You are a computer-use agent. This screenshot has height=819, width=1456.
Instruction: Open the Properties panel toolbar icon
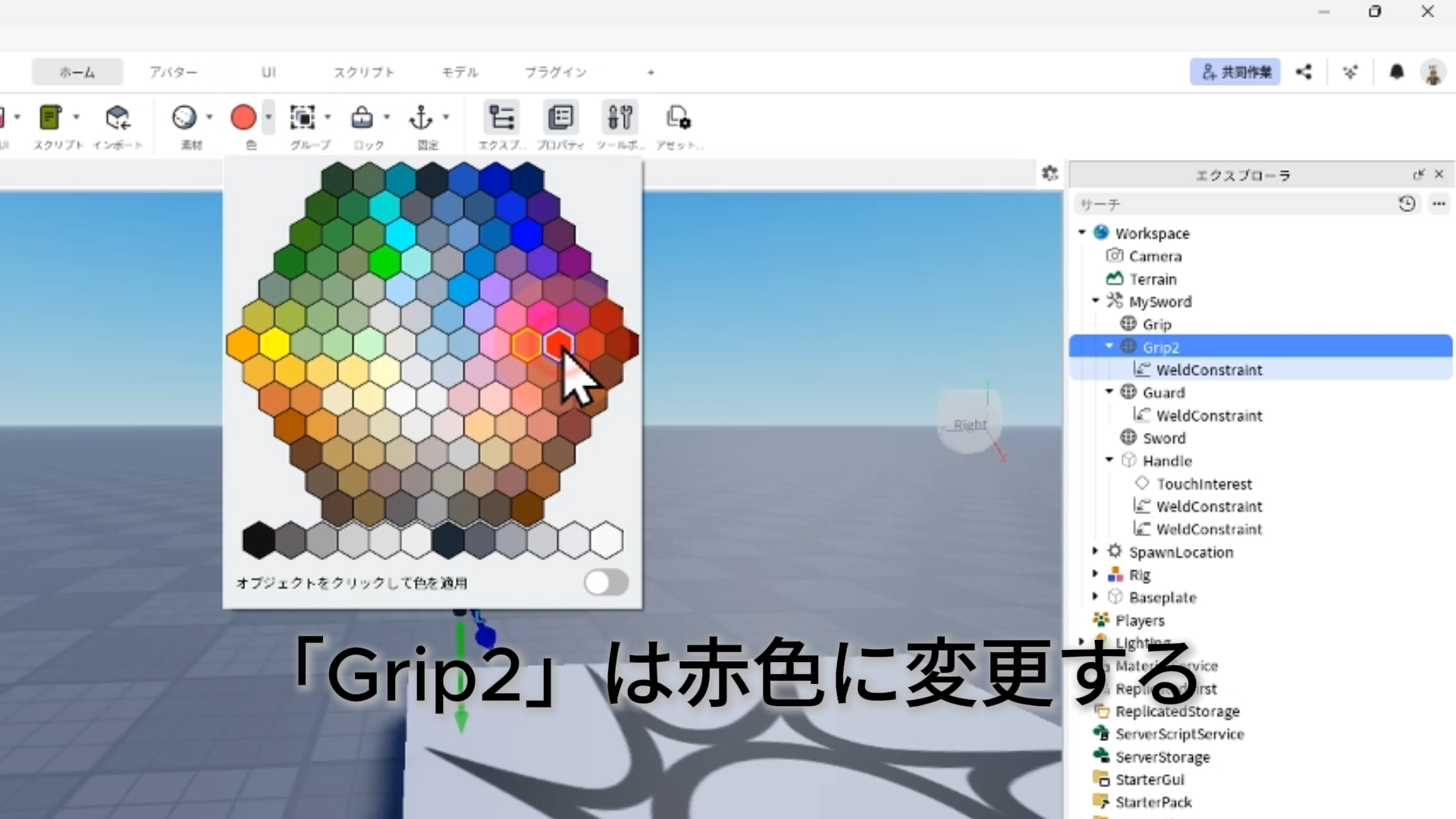tap(560, 118)
